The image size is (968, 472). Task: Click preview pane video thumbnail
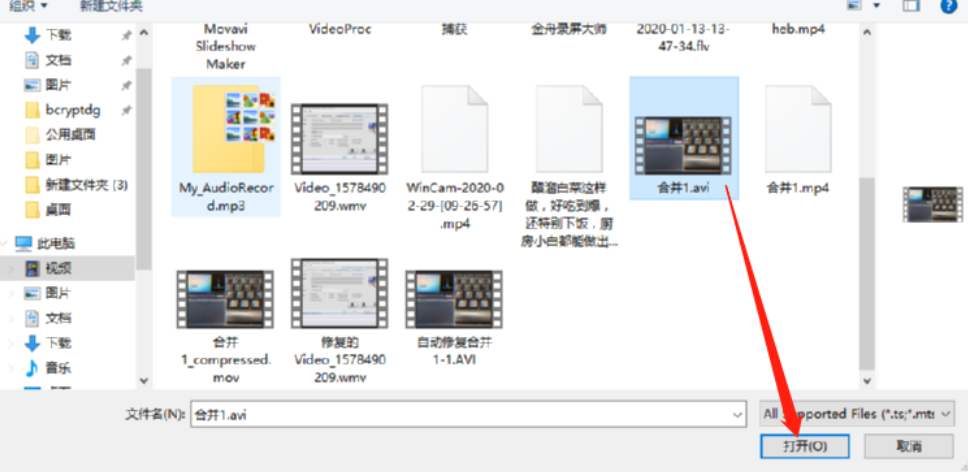coord(932,204)
